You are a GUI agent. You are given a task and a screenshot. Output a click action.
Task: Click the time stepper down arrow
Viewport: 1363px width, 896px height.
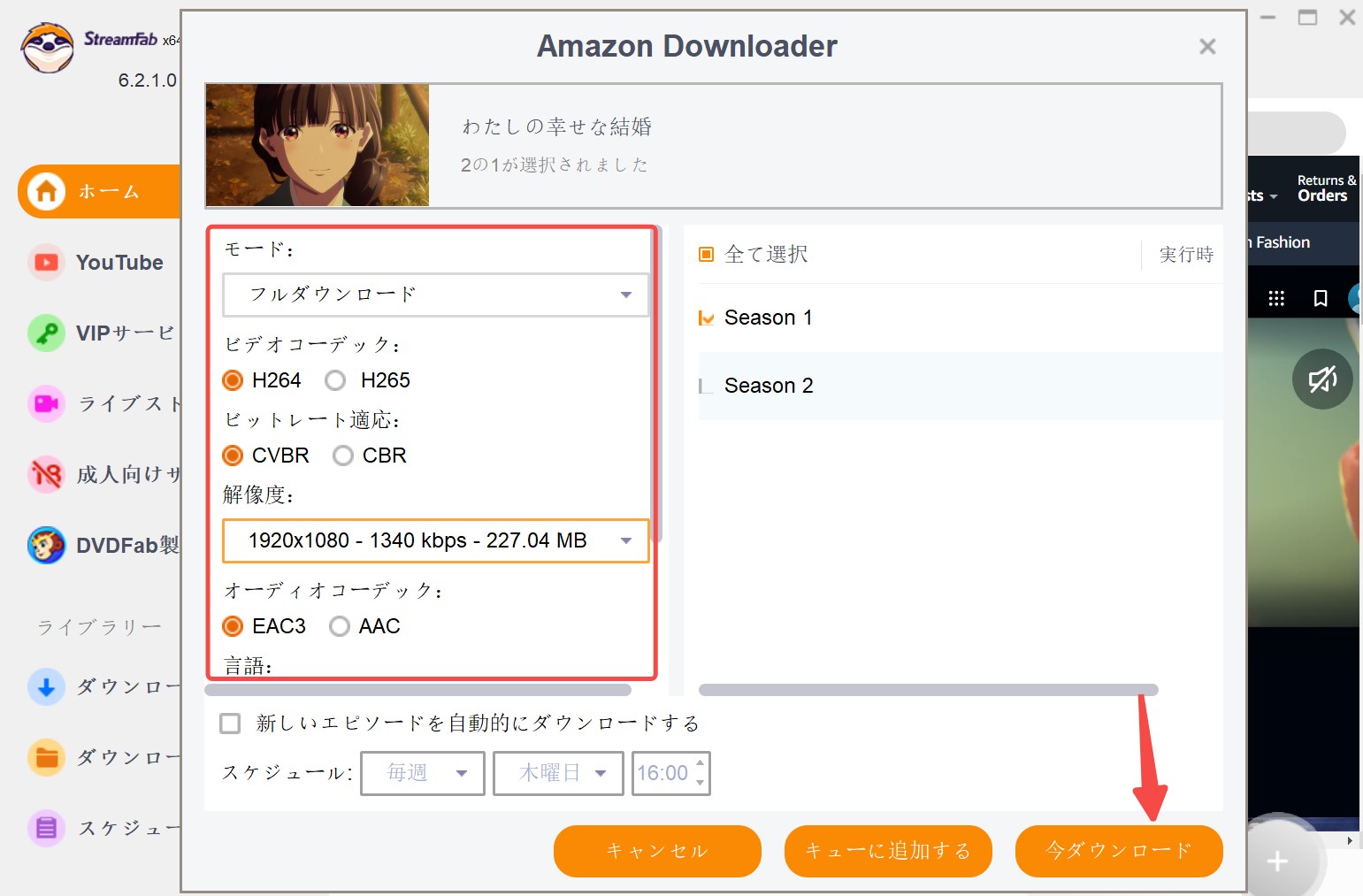[x=701, y=783]
